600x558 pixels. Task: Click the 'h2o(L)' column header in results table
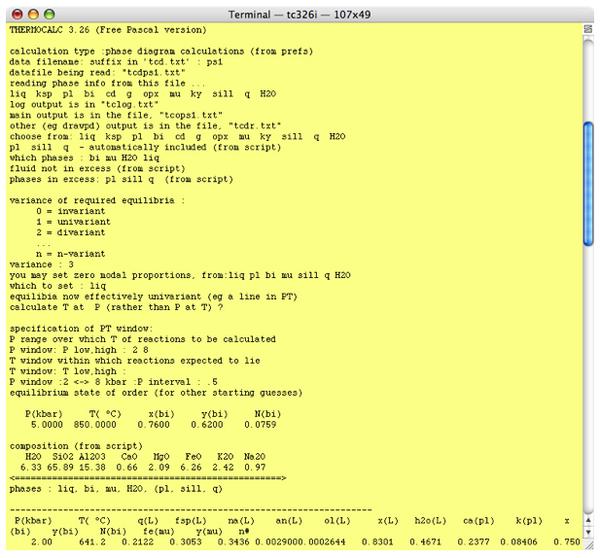click(x=430, y=521)
